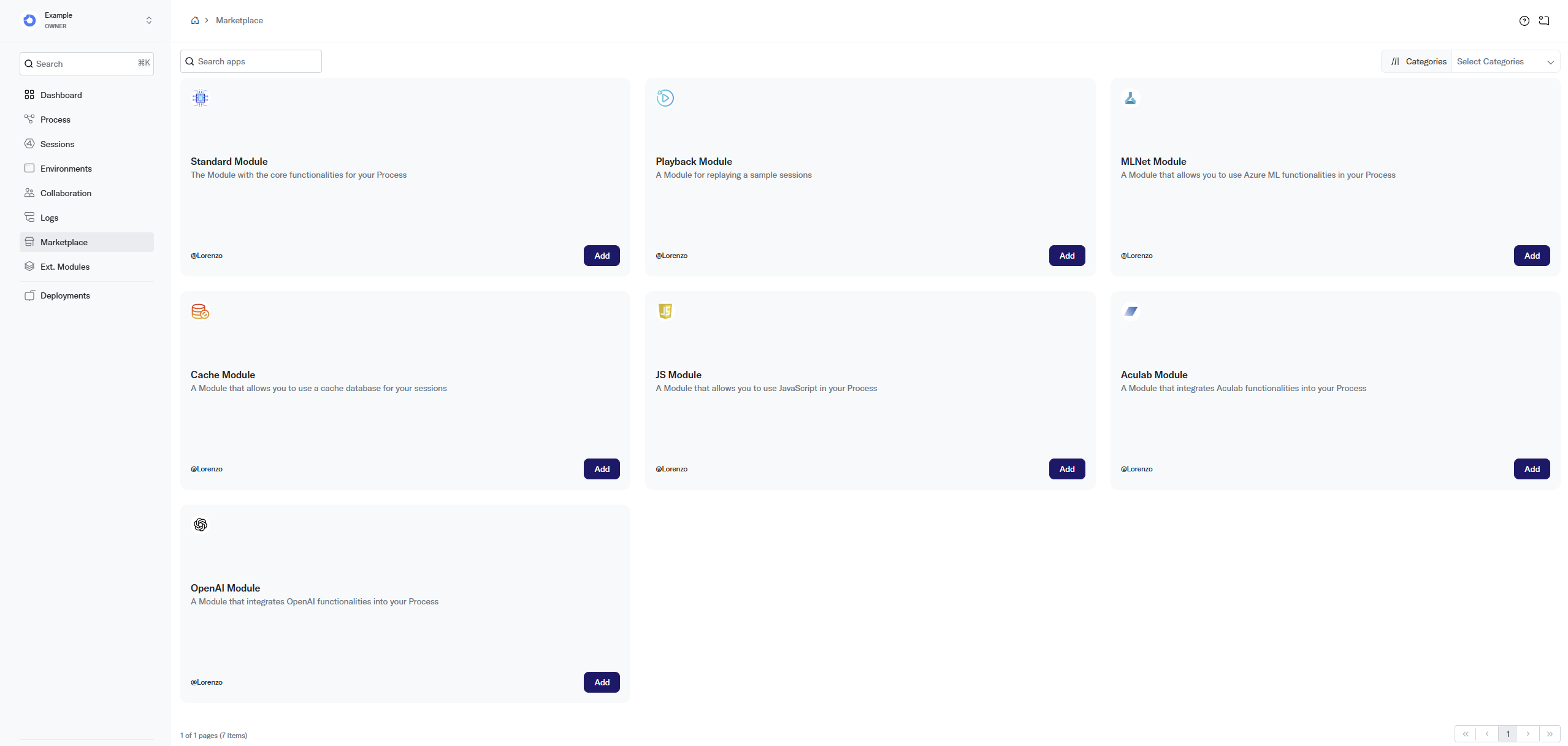
Task: Click the Categories filter bars icon
Action: [1395, 61]
